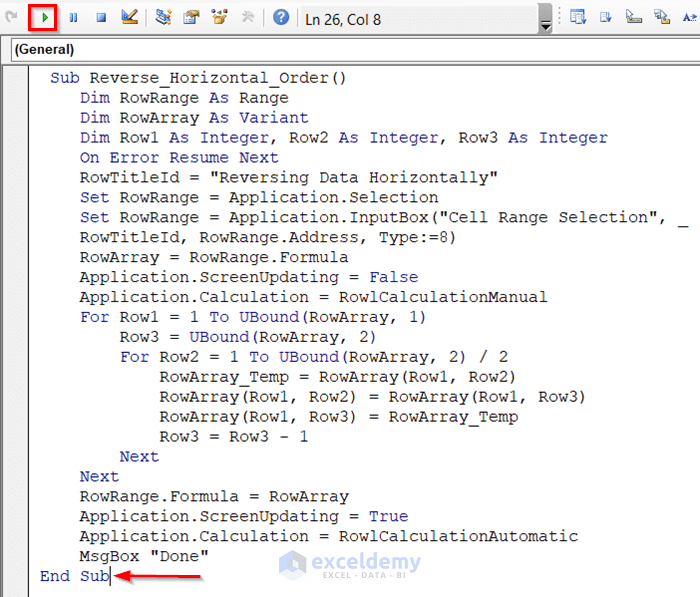Expand the Toolbar Options dropdown arrow

pyautogui.click(x=545, y=18)
